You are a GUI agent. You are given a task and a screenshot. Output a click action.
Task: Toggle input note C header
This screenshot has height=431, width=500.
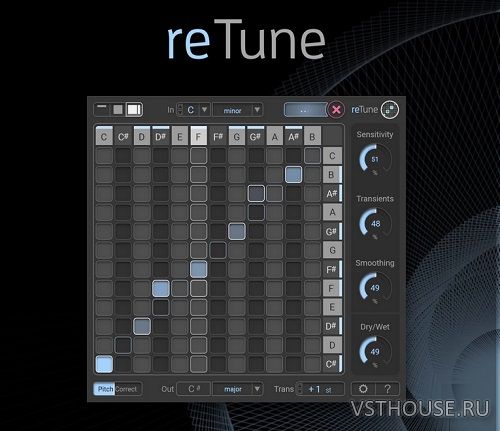click(104, 136)
